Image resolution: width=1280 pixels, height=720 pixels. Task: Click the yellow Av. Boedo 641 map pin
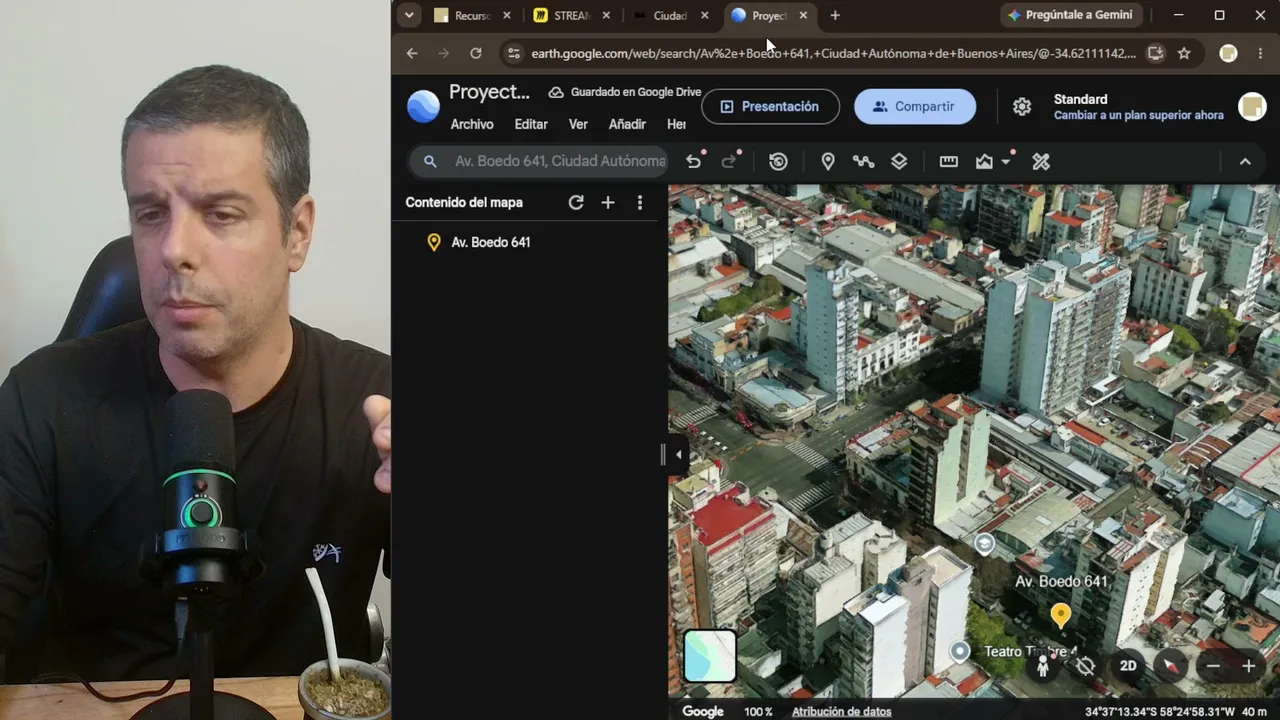click(1061, 615)
